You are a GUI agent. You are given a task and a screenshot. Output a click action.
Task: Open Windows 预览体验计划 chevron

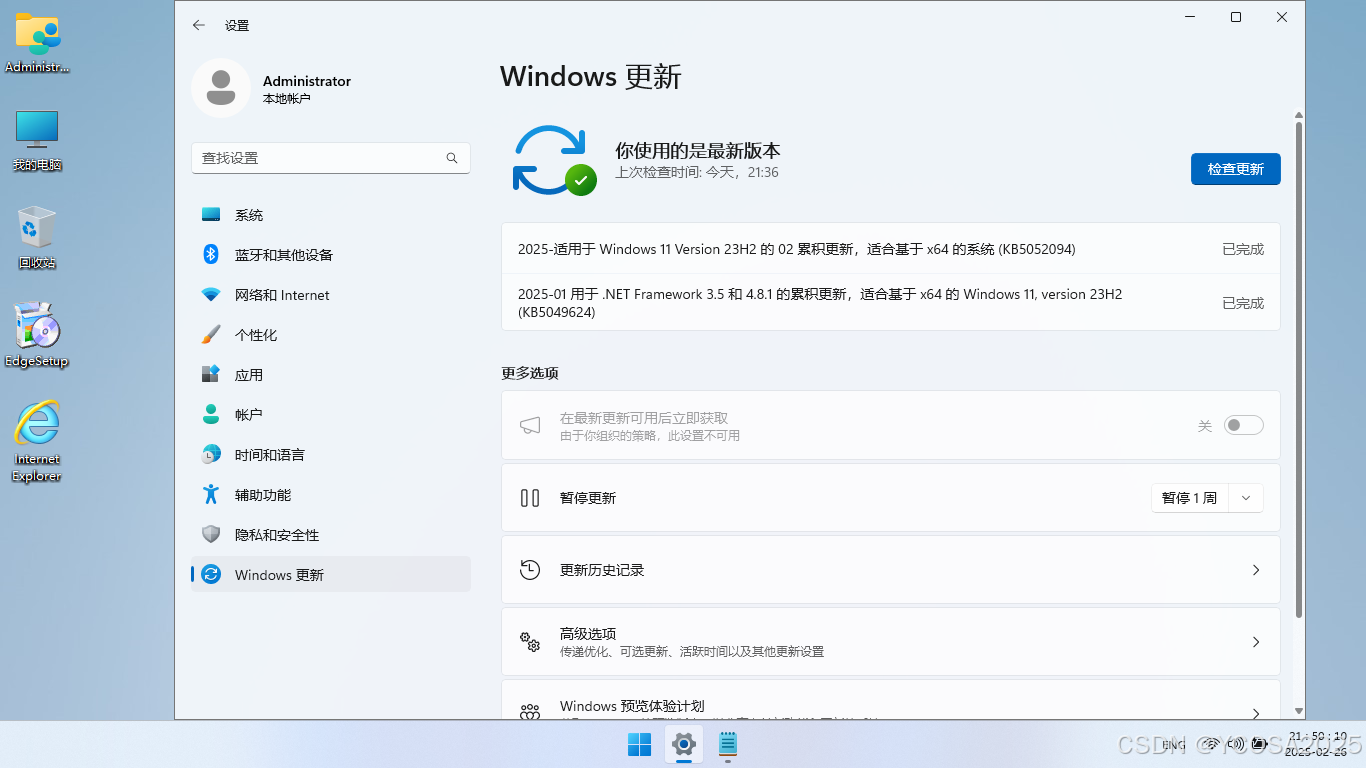(1256, 713)
